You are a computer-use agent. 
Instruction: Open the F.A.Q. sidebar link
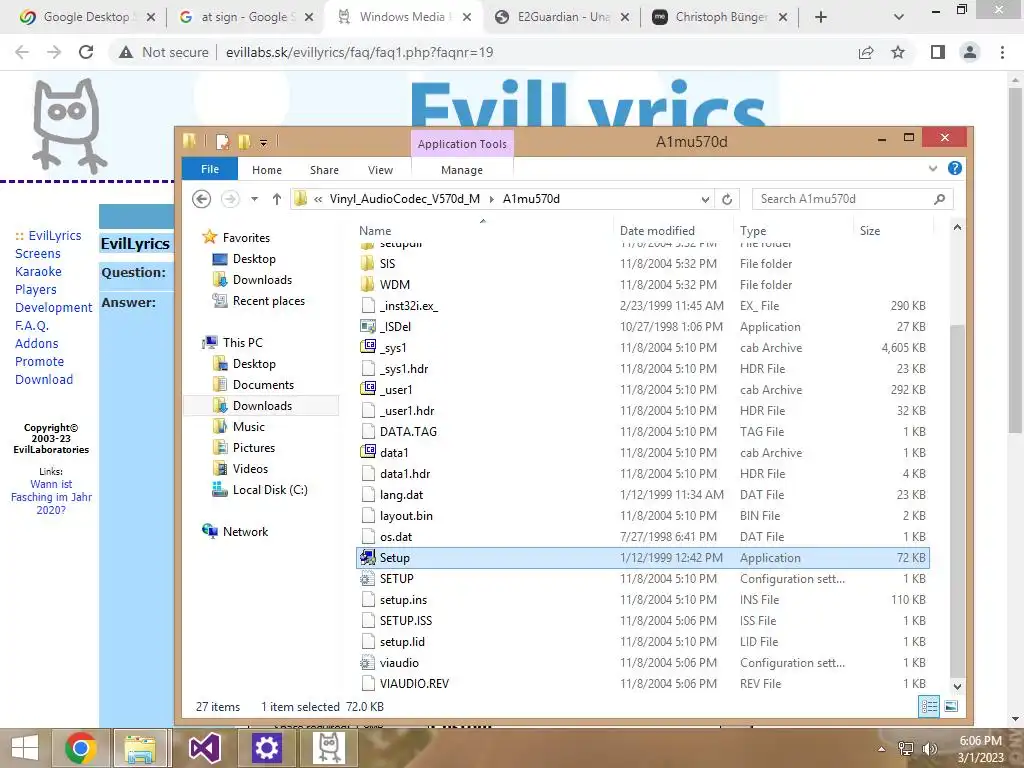tap(32, 325)
